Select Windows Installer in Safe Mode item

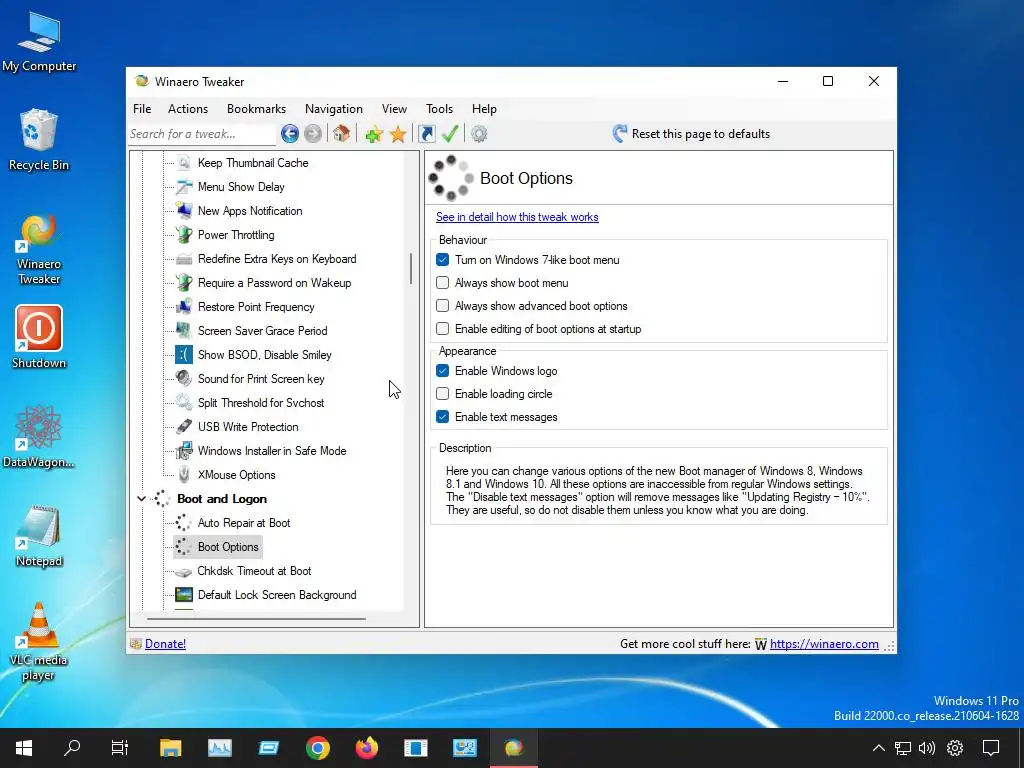tap(272, 451)
